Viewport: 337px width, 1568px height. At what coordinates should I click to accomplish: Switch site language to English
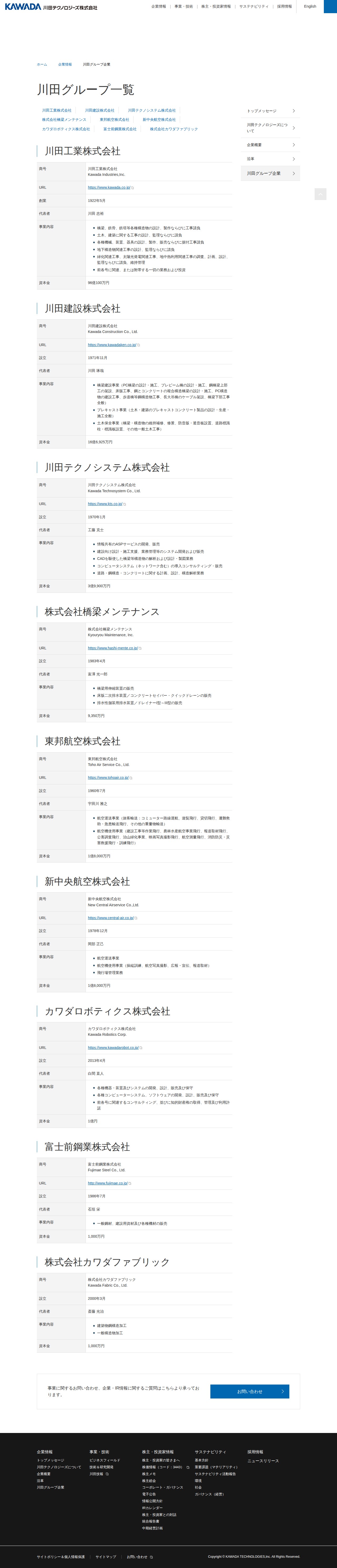(310, 7)
